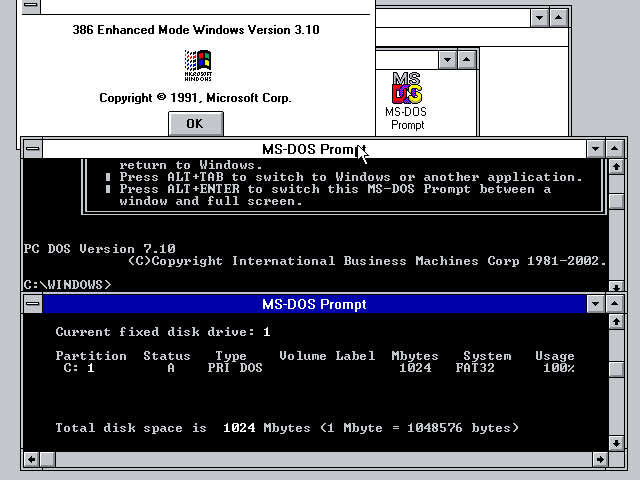
Task: Click the blue title bar of active MS-DOS Prompt
Action: 314,304
